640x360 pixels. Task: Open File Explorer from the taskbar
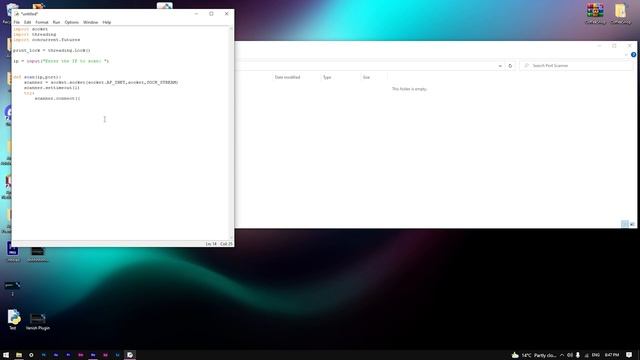[19, 355]
